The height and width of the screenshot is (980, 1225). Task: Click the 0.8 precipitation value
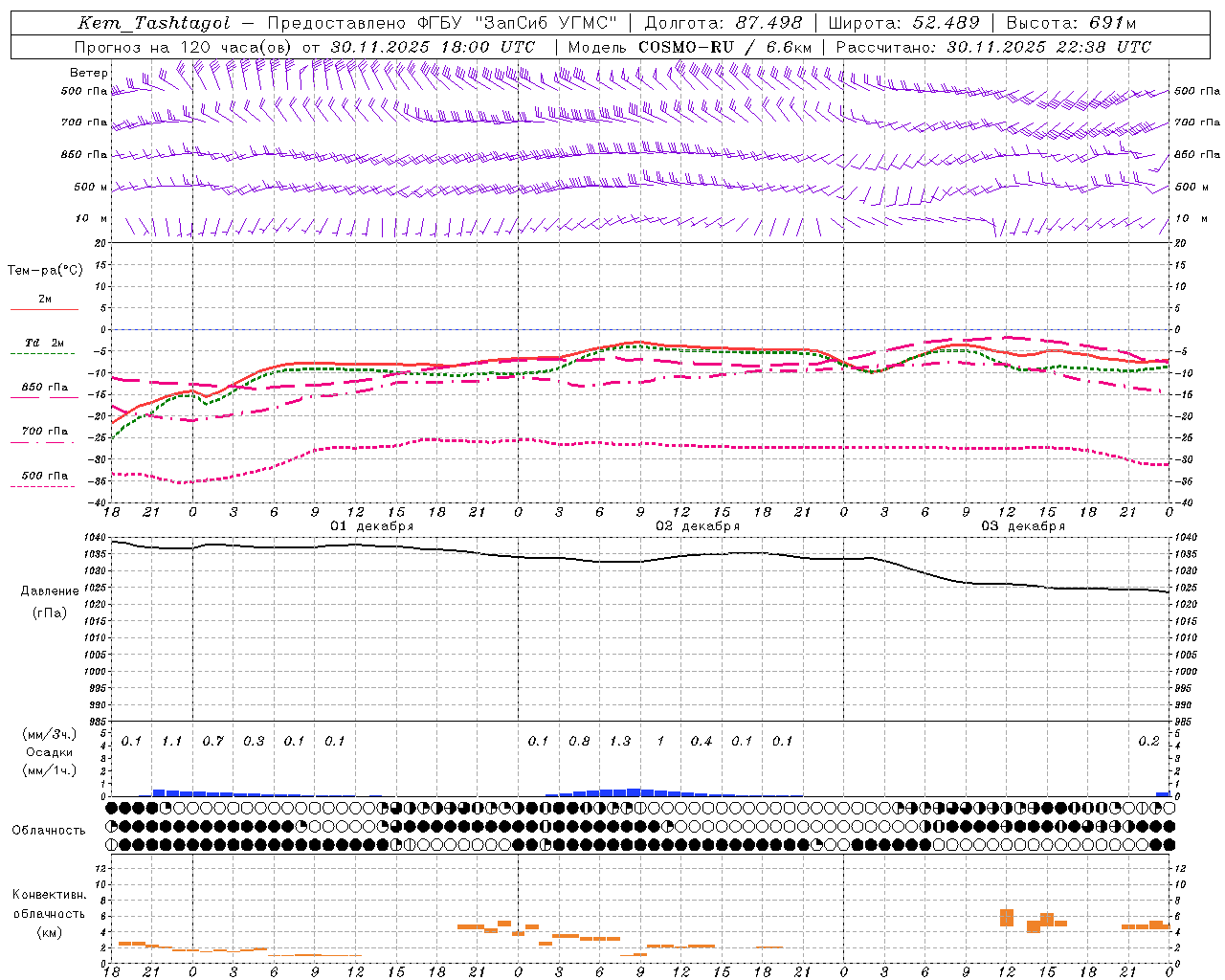(579, 742)
